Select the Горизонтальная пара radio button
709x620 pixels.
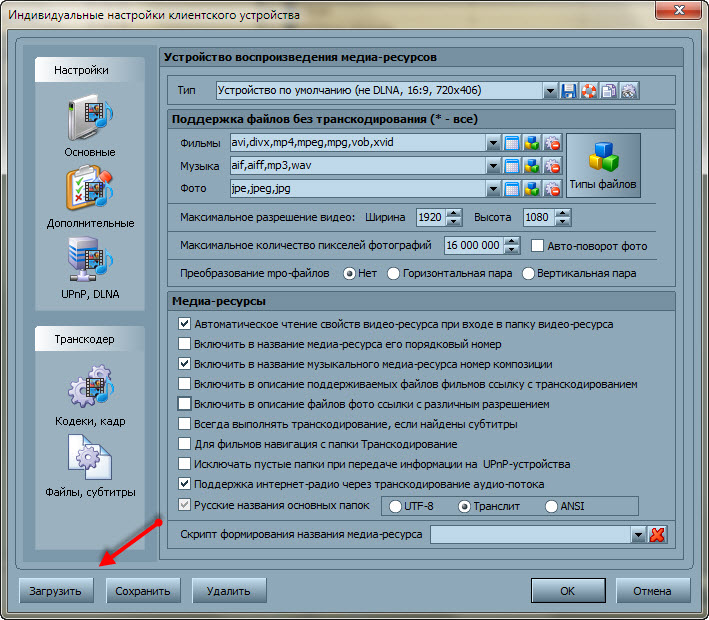click(x=393, y=273)
